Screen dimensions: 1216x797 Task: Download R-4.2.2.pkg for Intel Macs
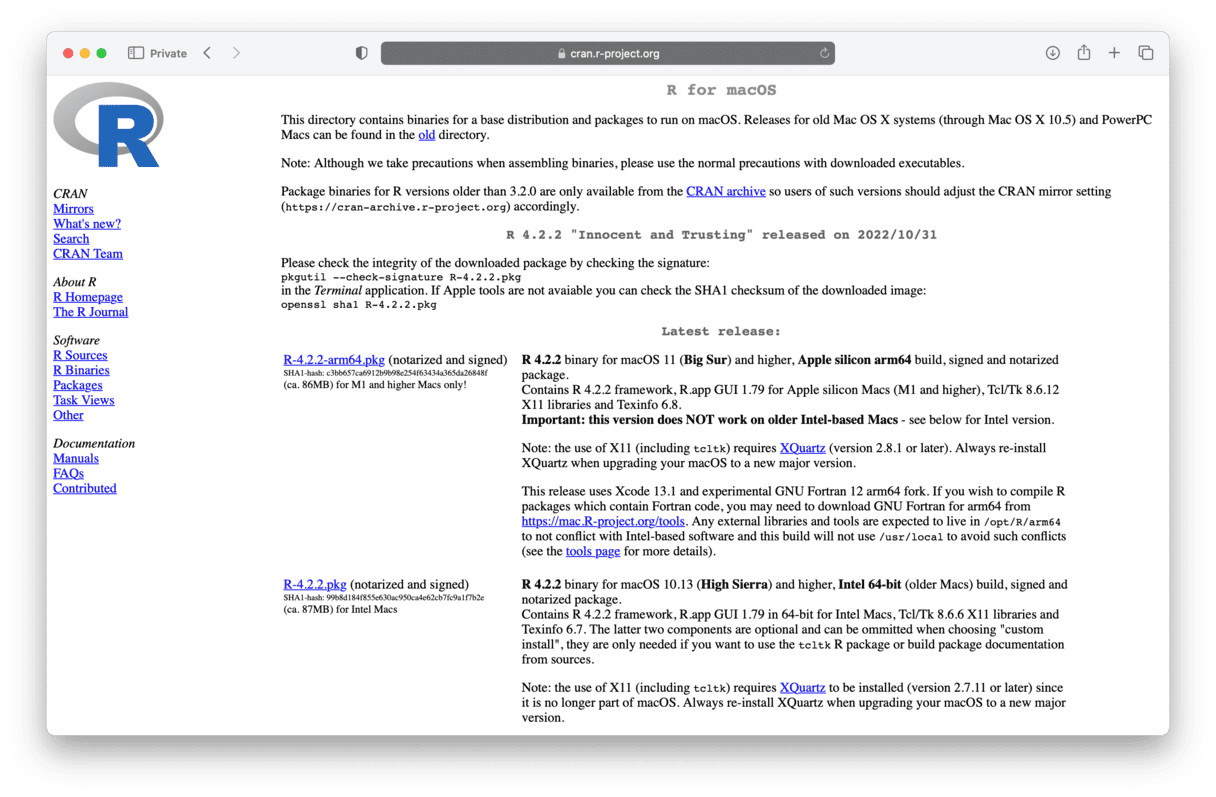[x=315, y=584]
